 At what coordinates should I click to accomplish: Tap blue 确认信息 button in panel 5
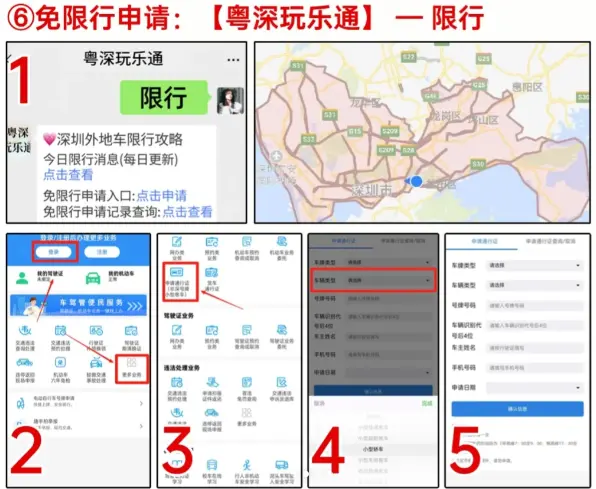(x=517, y=409)
